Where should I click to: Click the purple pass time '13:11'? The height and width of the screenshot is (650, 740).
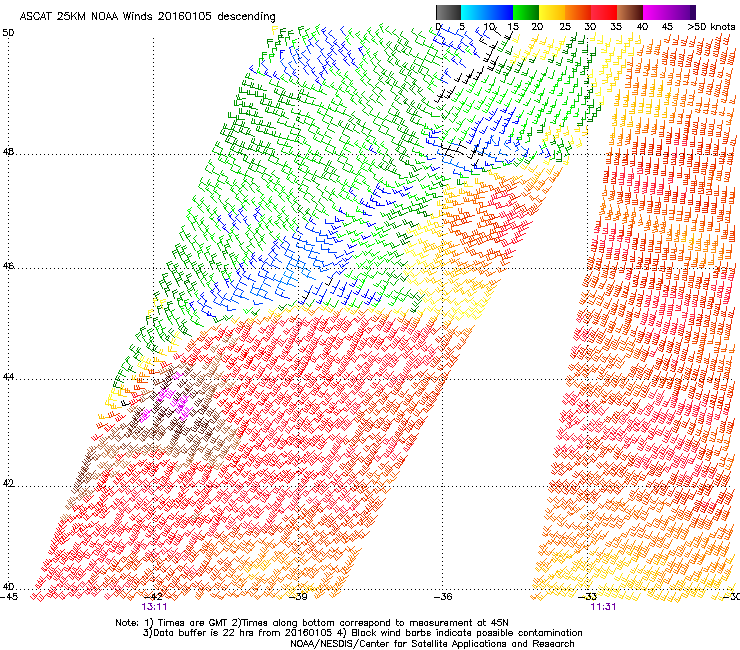coord(154,607)
